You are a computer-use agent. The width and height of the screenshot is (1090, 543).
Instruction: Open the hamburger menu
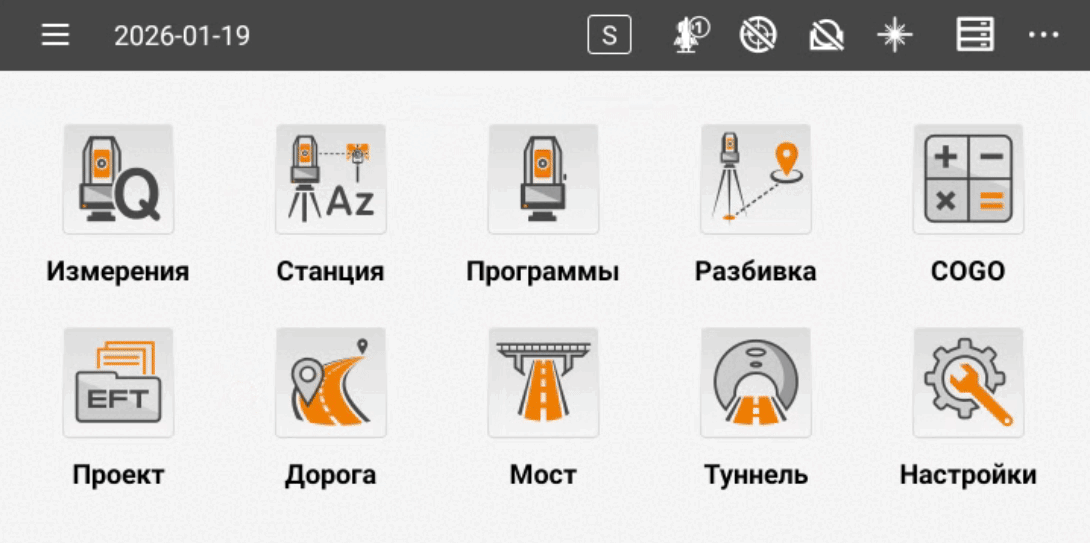point(55,35)
